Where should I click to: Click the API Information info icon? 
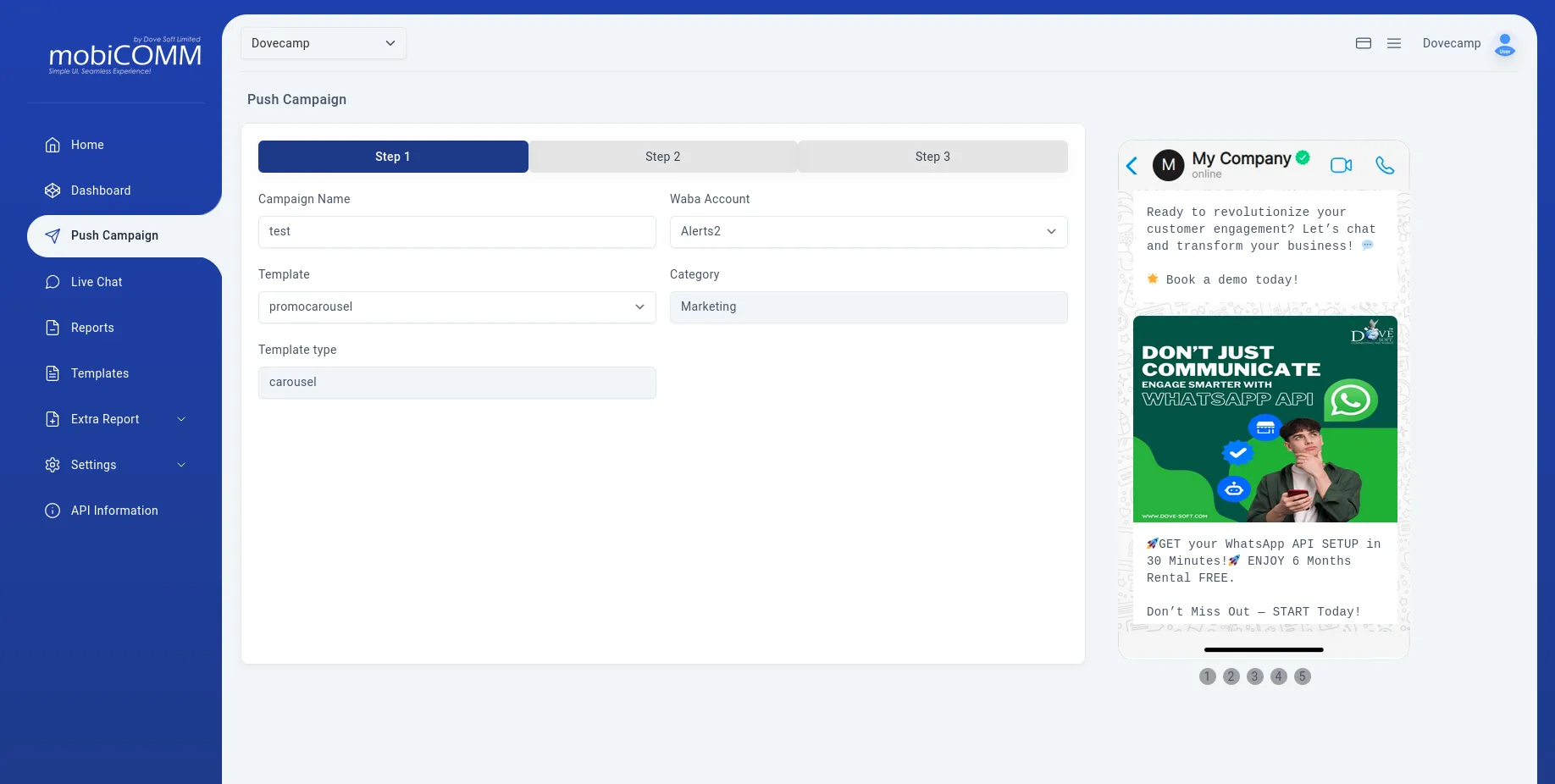click(x=53, y=511)
